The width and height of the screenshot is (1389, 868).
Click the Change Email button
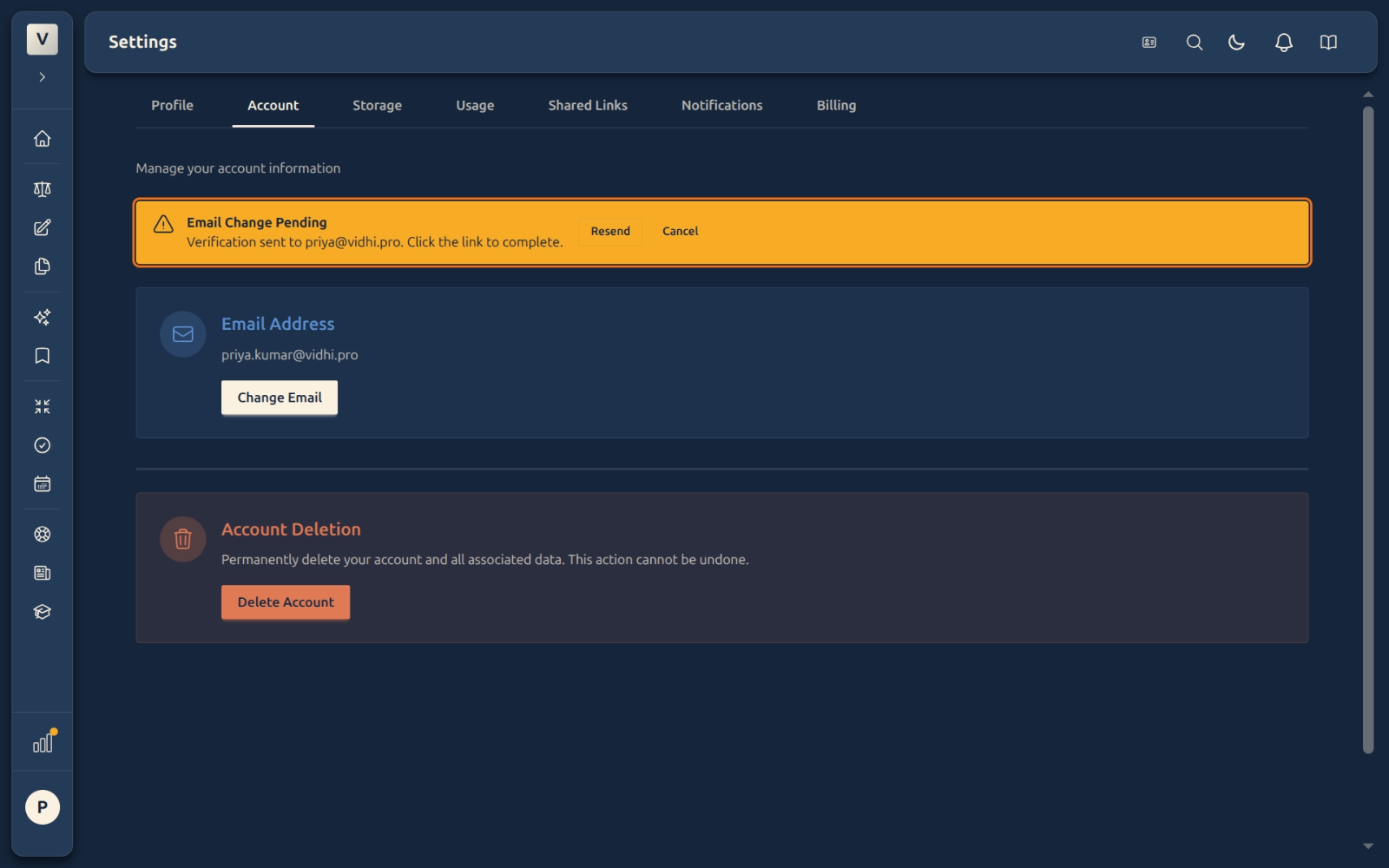click(x=280, y=398)
